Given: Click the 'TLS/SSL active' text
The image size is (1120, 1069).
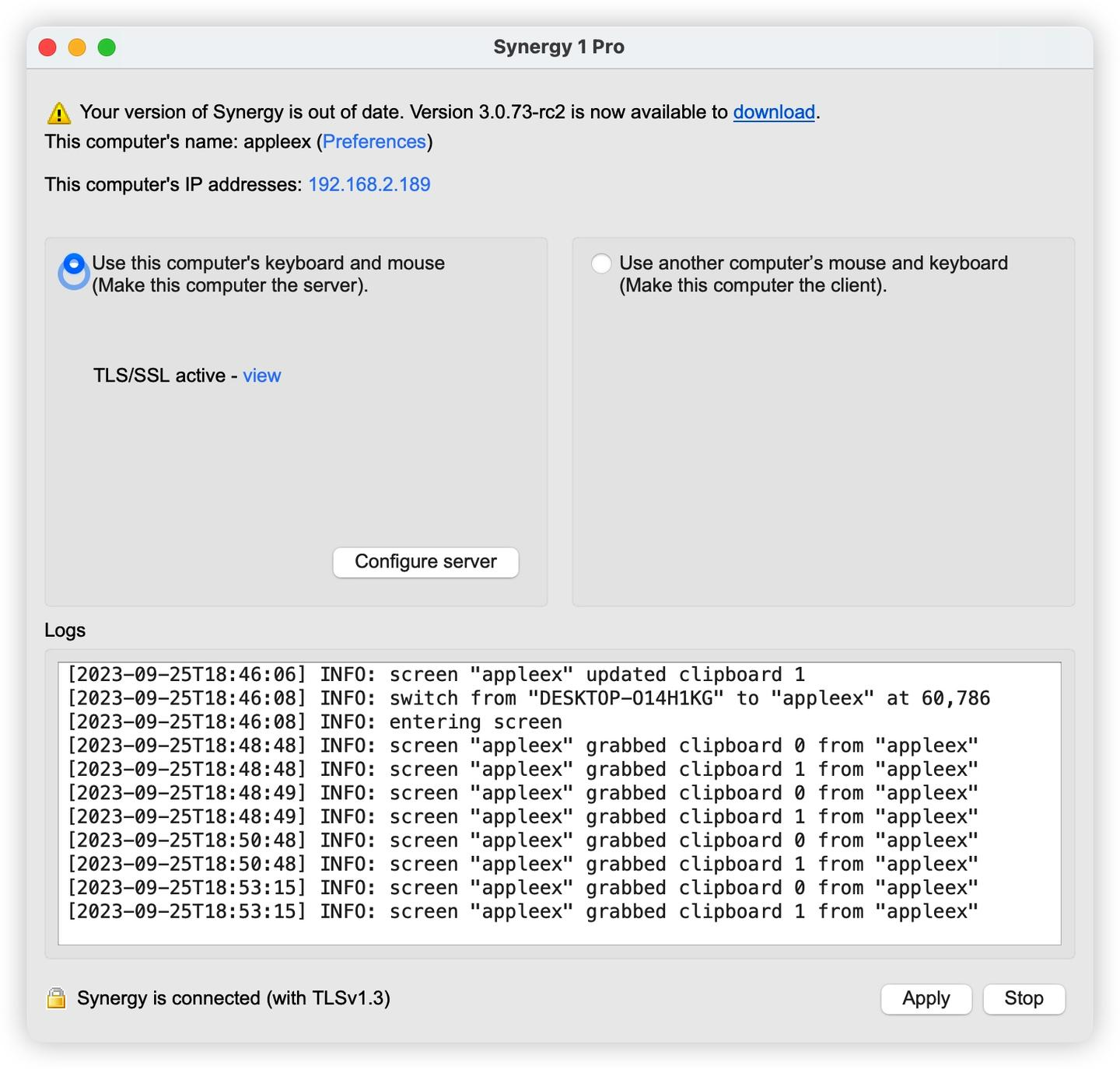Looking at the screenshot, I should pyautogui.click(x=159, y=376).
